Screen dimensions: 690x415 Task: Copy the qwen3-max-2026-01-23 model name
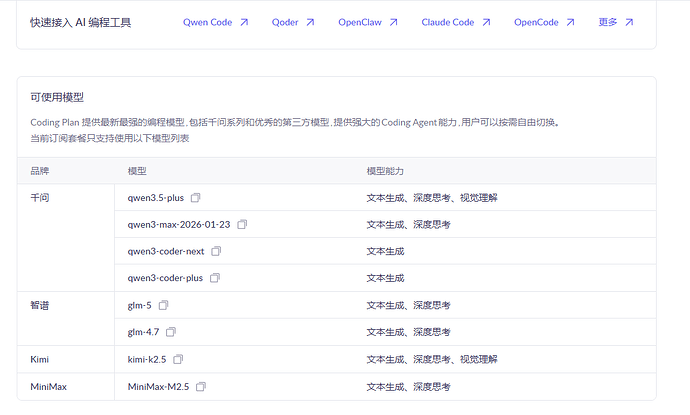pyautogui.click(x=242, y=224)
